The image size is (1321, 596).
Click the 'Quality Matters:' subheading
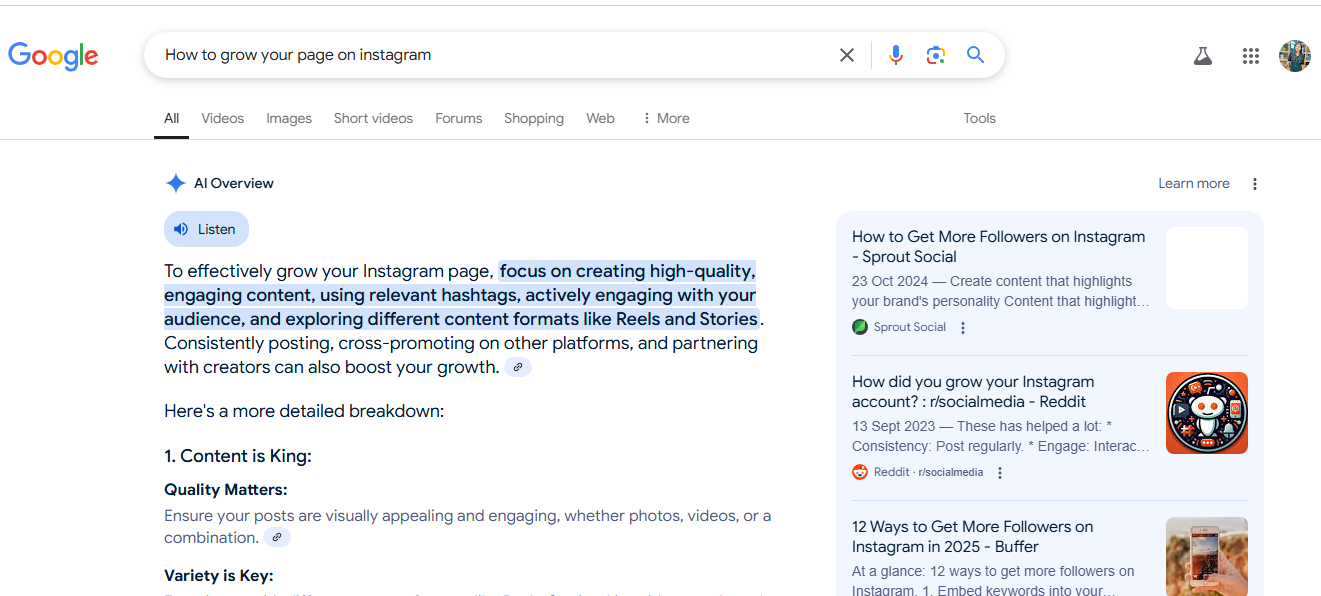point(226,490)
